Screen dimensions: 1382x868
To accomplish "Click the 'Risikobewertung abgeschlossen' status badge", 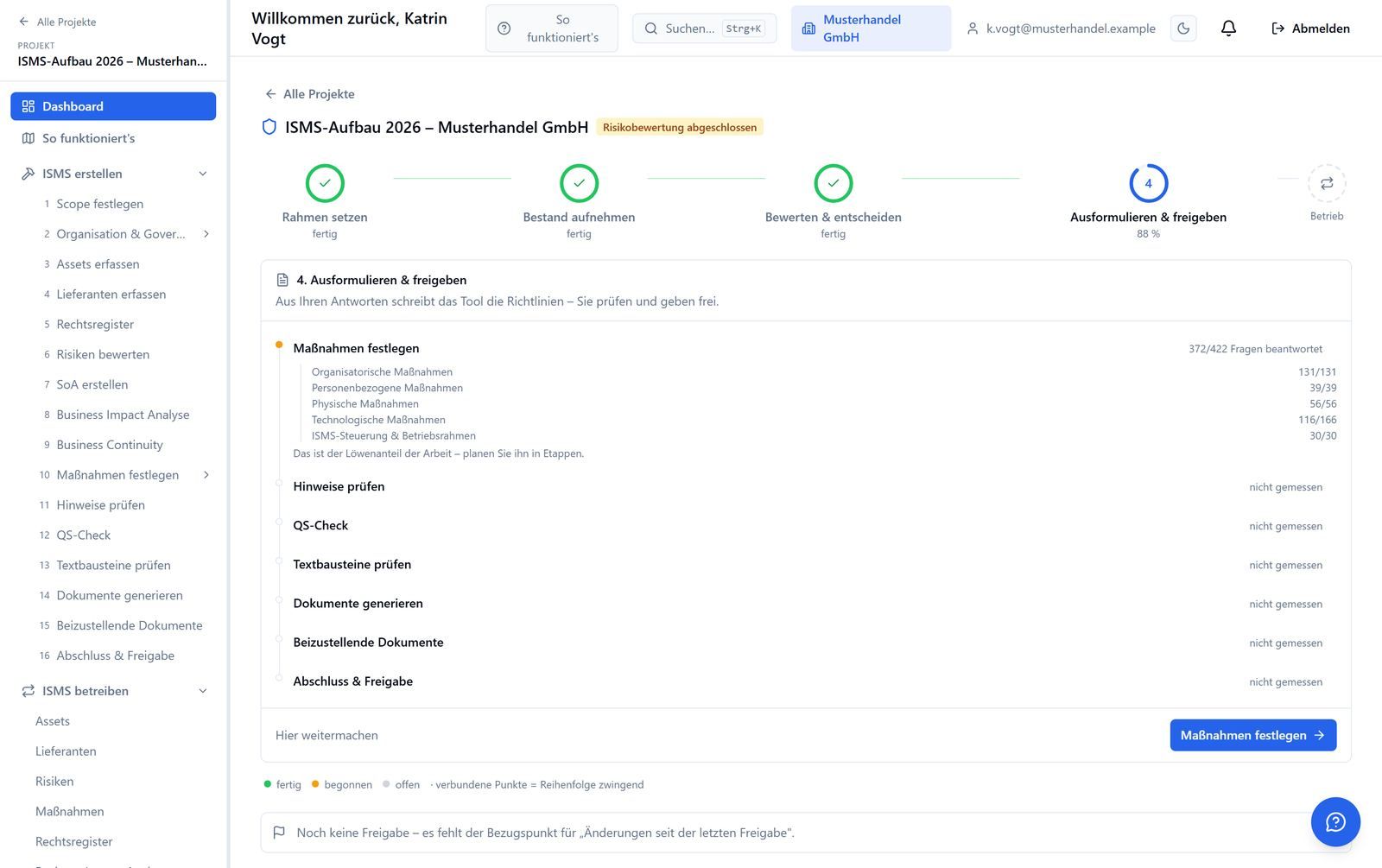I will pos(680,127).
